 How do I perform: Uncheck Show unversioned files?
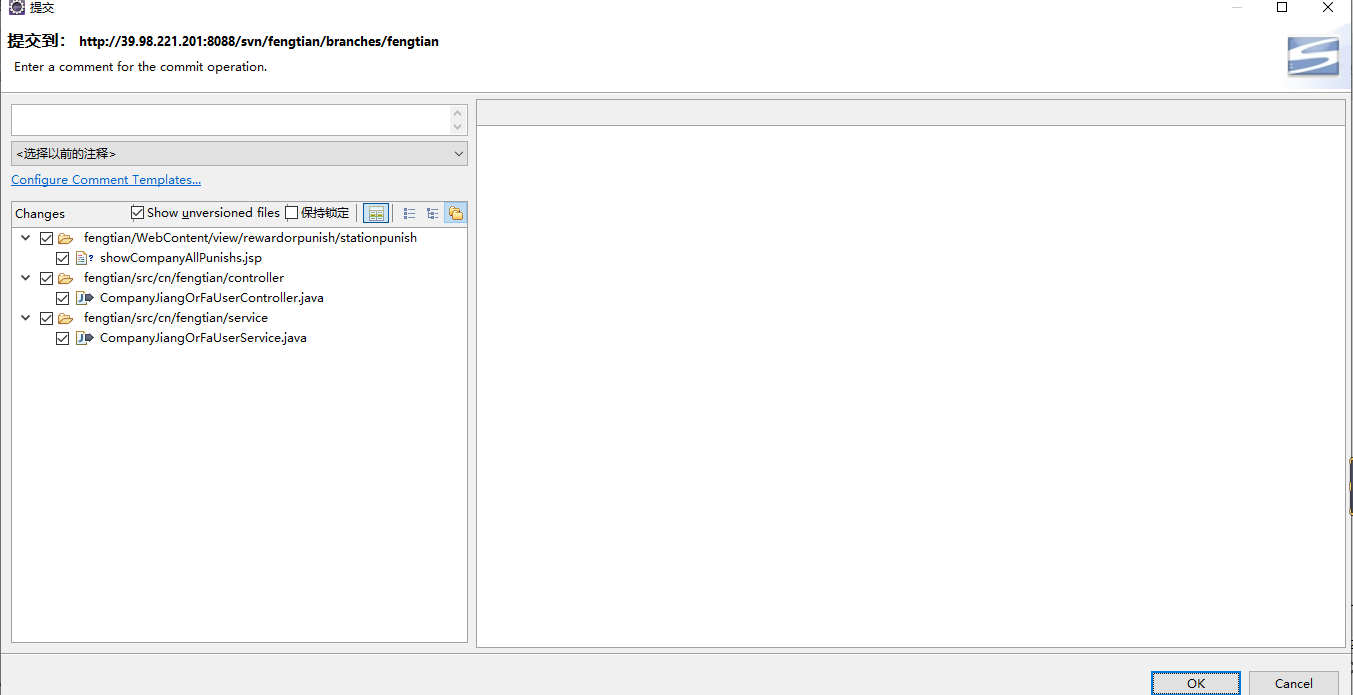(138, 213)
